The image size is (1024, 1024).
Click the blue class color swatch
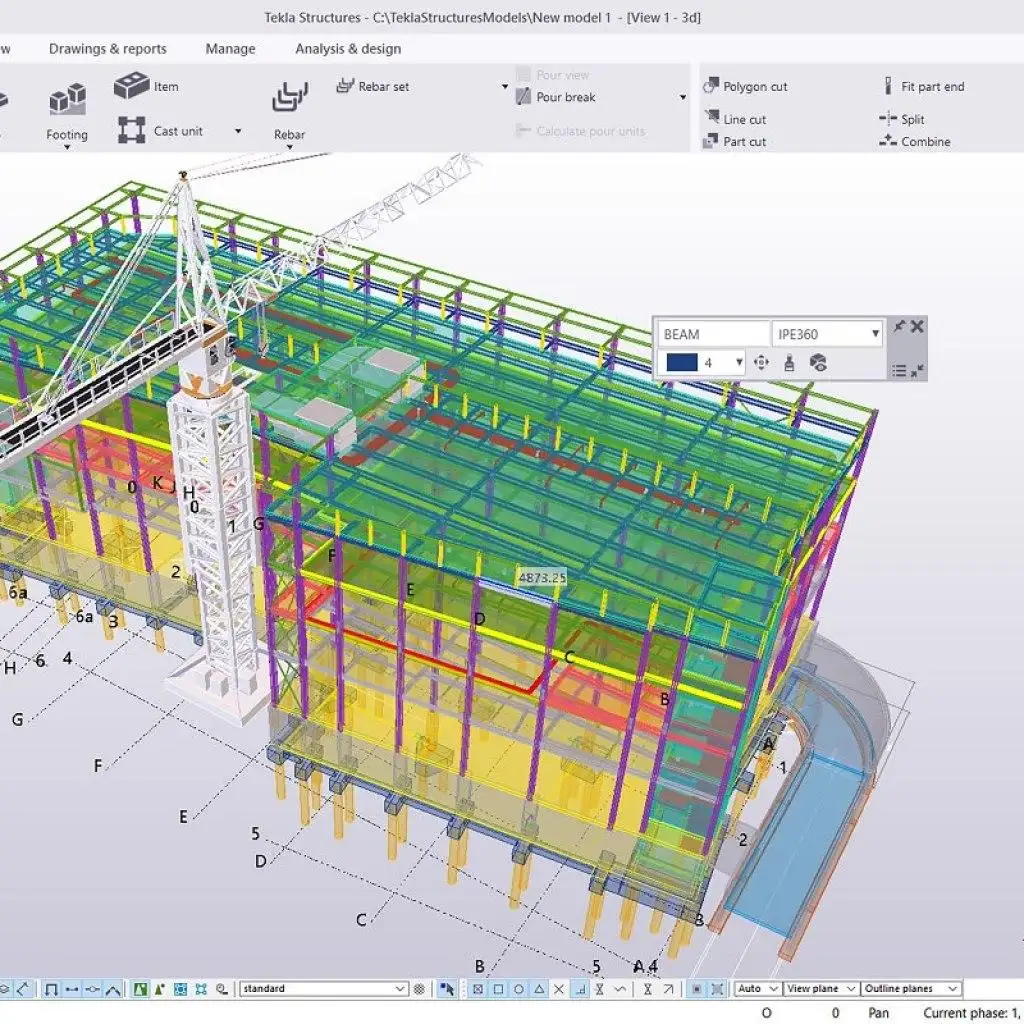coord(682,362)
